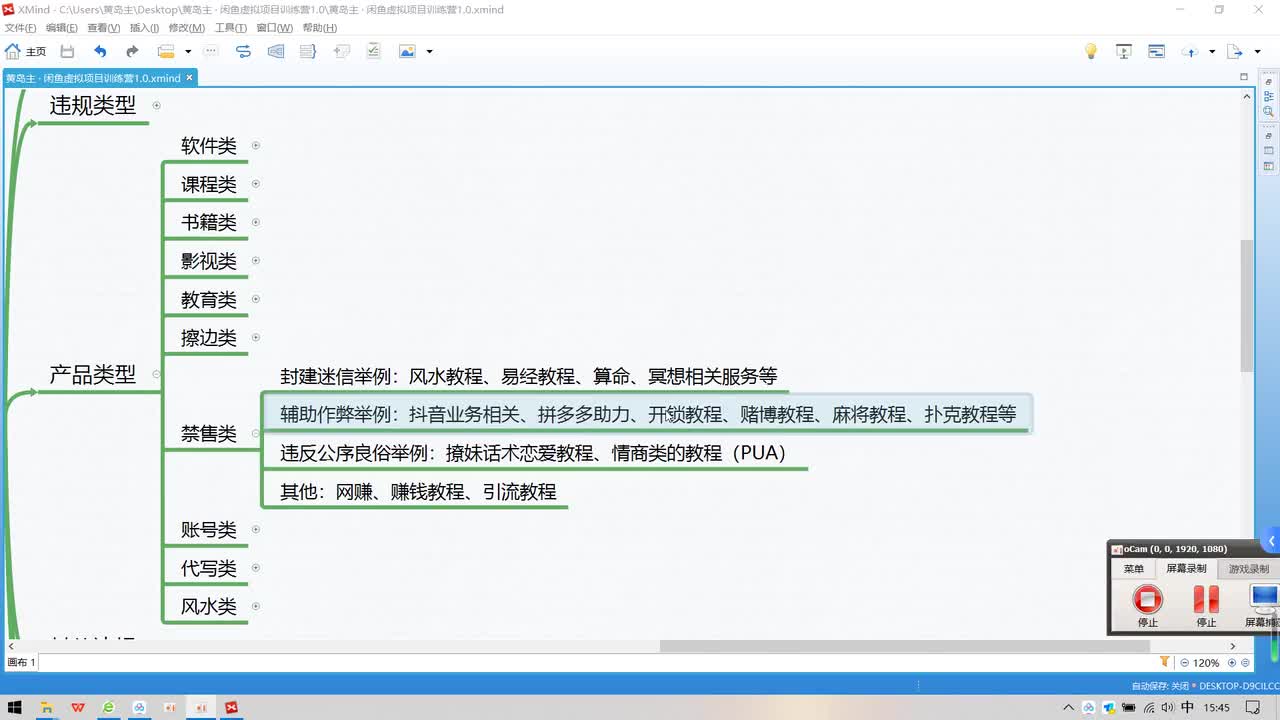Collapse the 产品类型 topic

point(156,374)
